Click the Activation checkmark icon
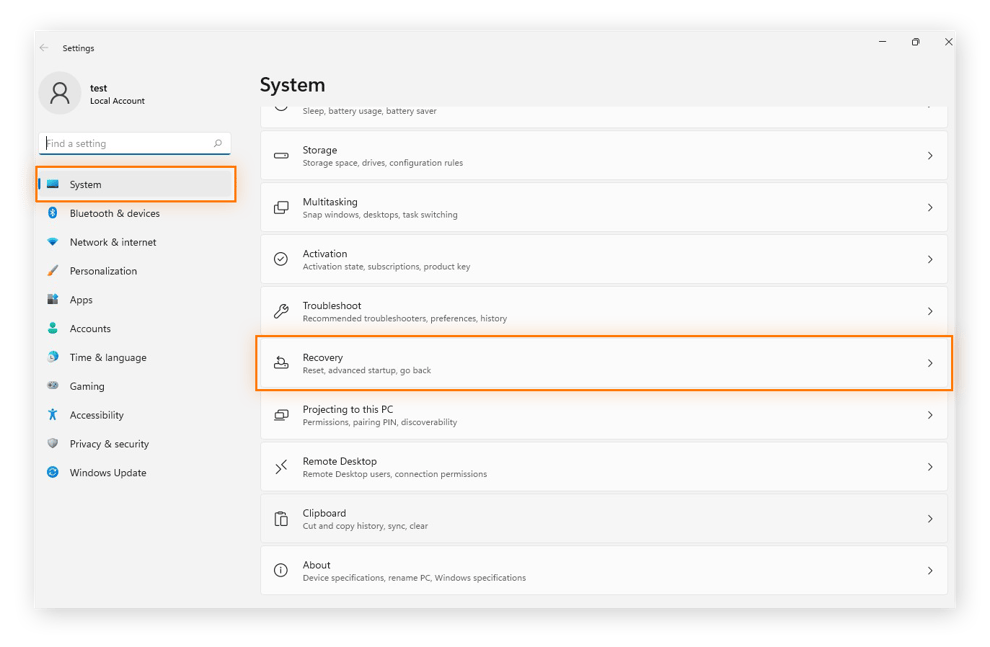This screenshot has width=990, height=647. (x=281, y=259)
